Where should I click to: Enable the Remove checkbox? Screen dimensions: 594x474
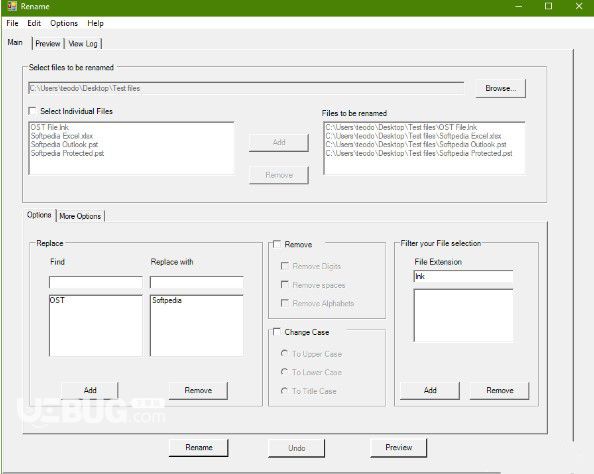coord(277,244)
